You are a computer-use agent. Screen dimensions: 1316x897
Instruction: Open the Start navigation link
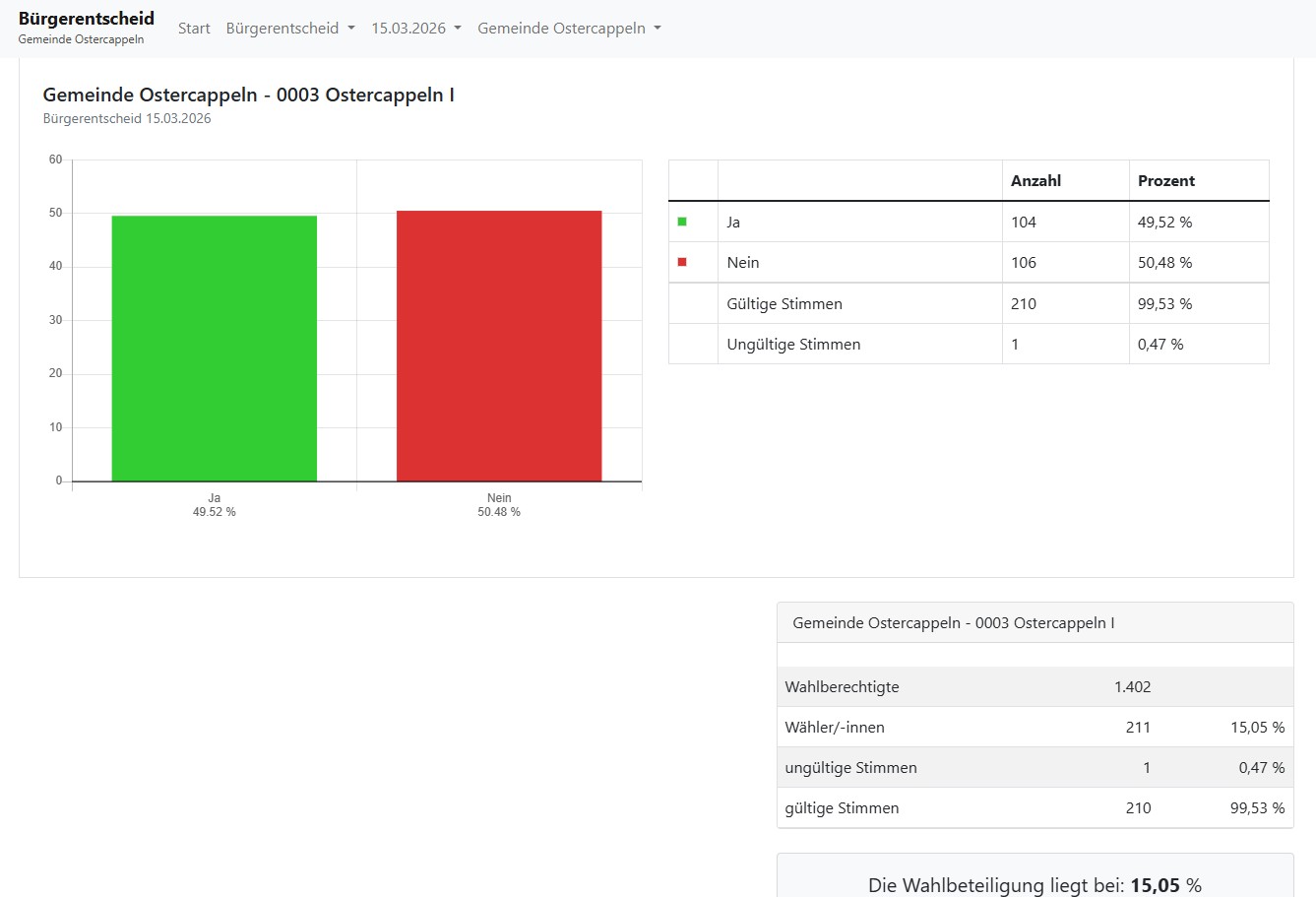[x=194, y=29]
